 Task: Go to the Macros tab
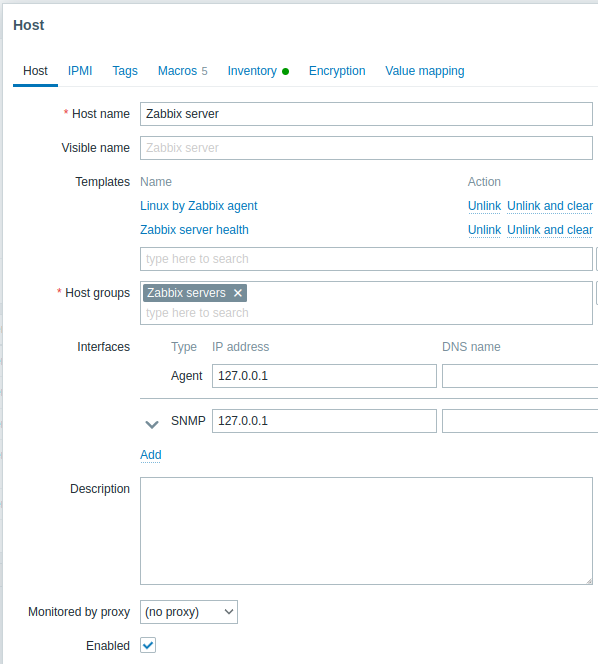183,71
